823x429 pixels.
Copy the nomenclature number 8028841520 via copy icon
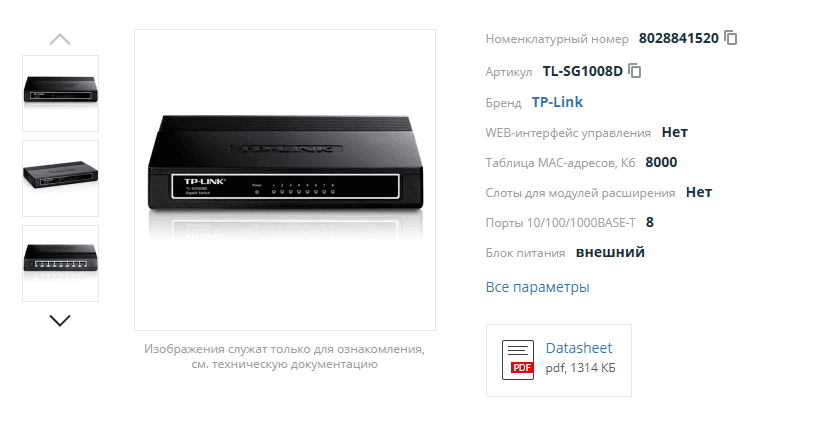click(x=731, y=38)
